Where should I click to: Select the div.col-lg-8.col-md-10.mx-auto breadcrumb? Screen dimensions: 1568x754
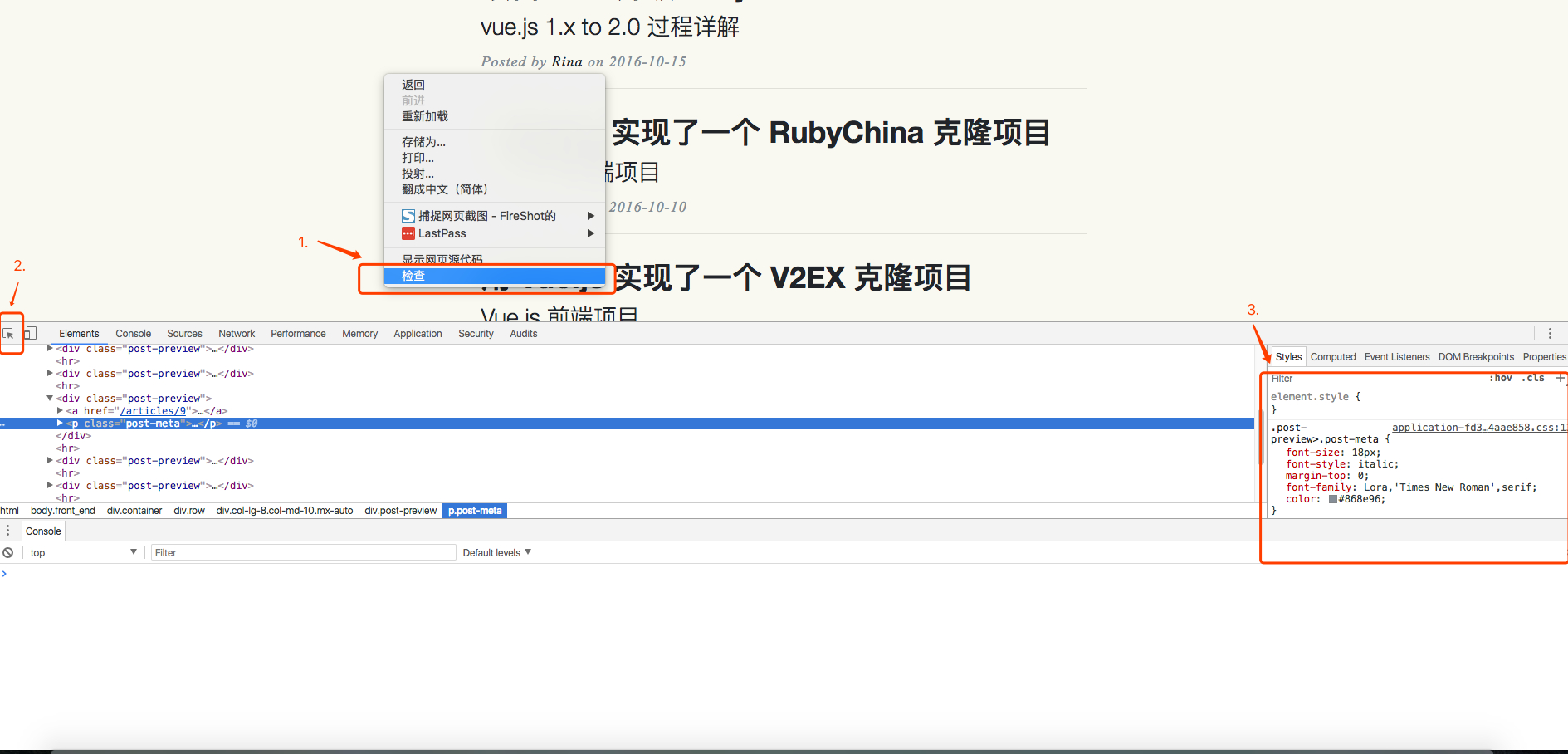pos(285,511)
